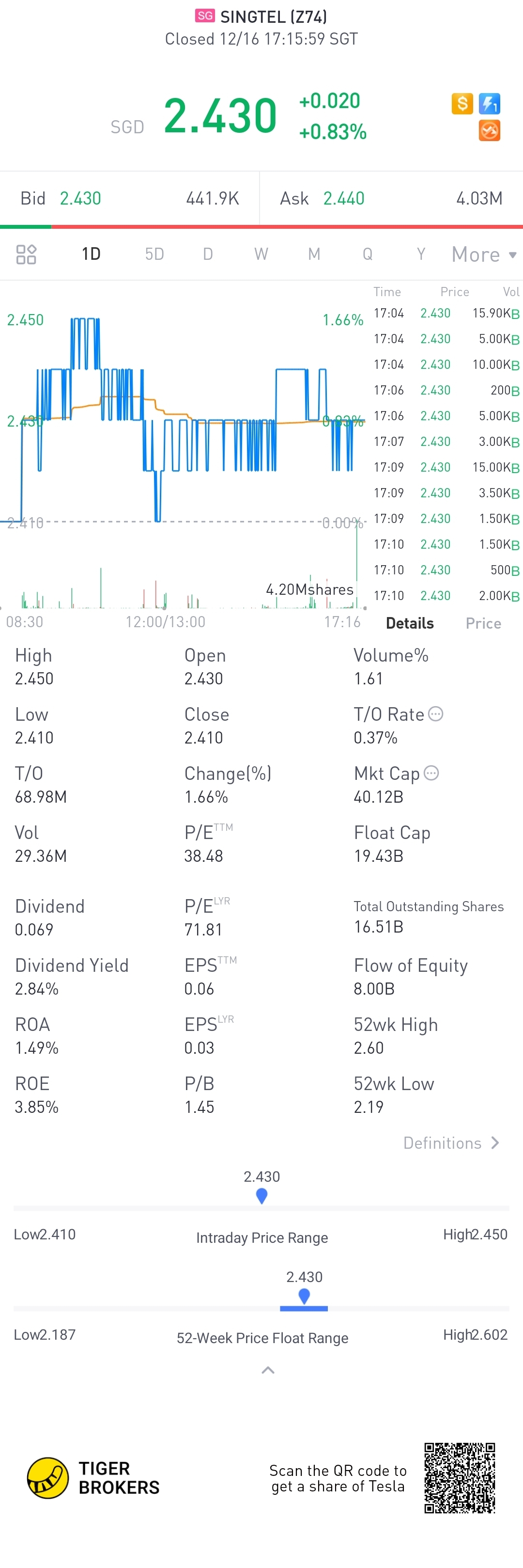Select the Details tab

click(410, 623)
